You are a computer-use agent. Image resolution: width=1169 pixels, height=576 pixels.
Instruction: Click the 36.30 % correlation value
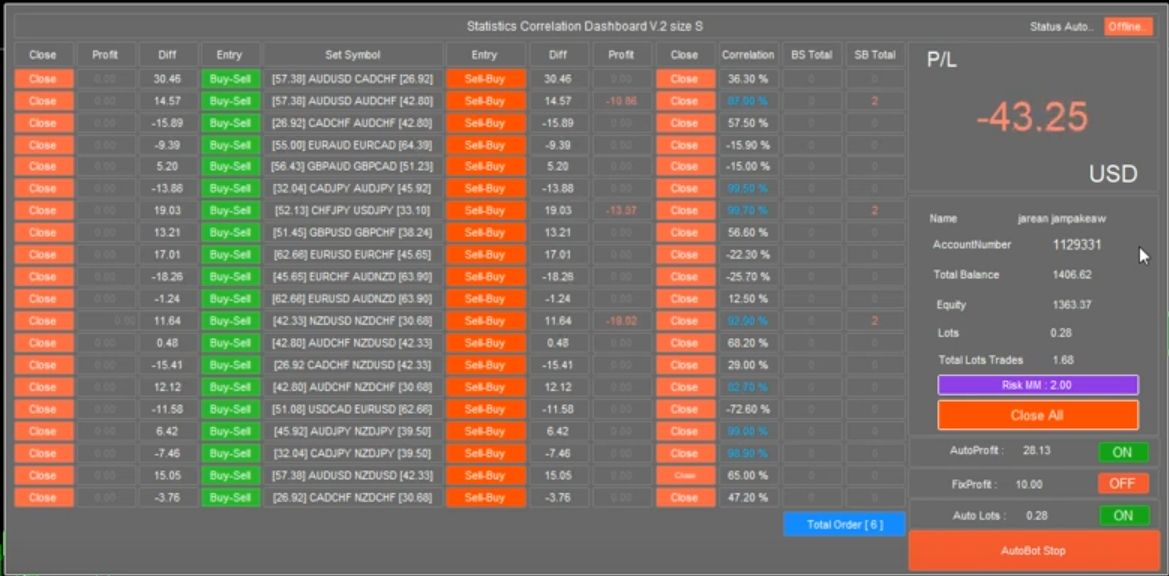(x=748, y=79)
